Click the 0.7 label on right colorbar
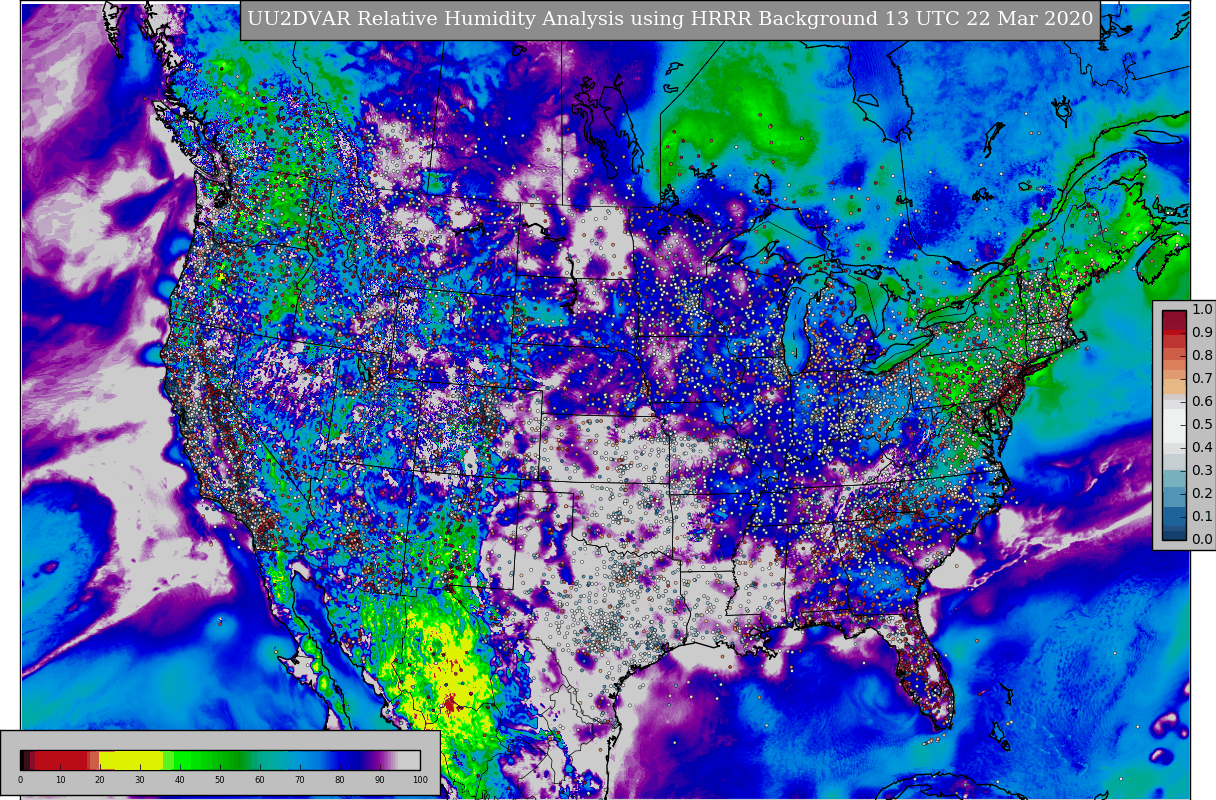 point(1202,379)
